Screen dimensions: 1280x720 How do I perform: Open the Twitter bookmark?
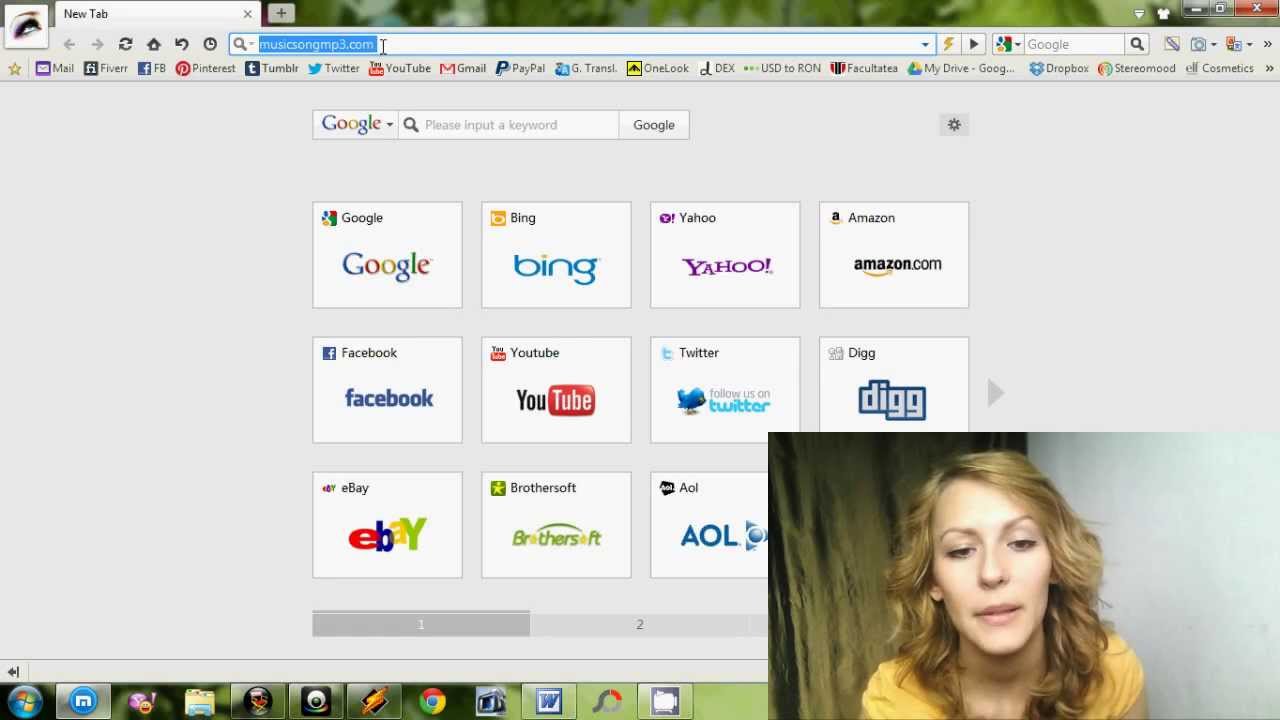pos(333,68)
